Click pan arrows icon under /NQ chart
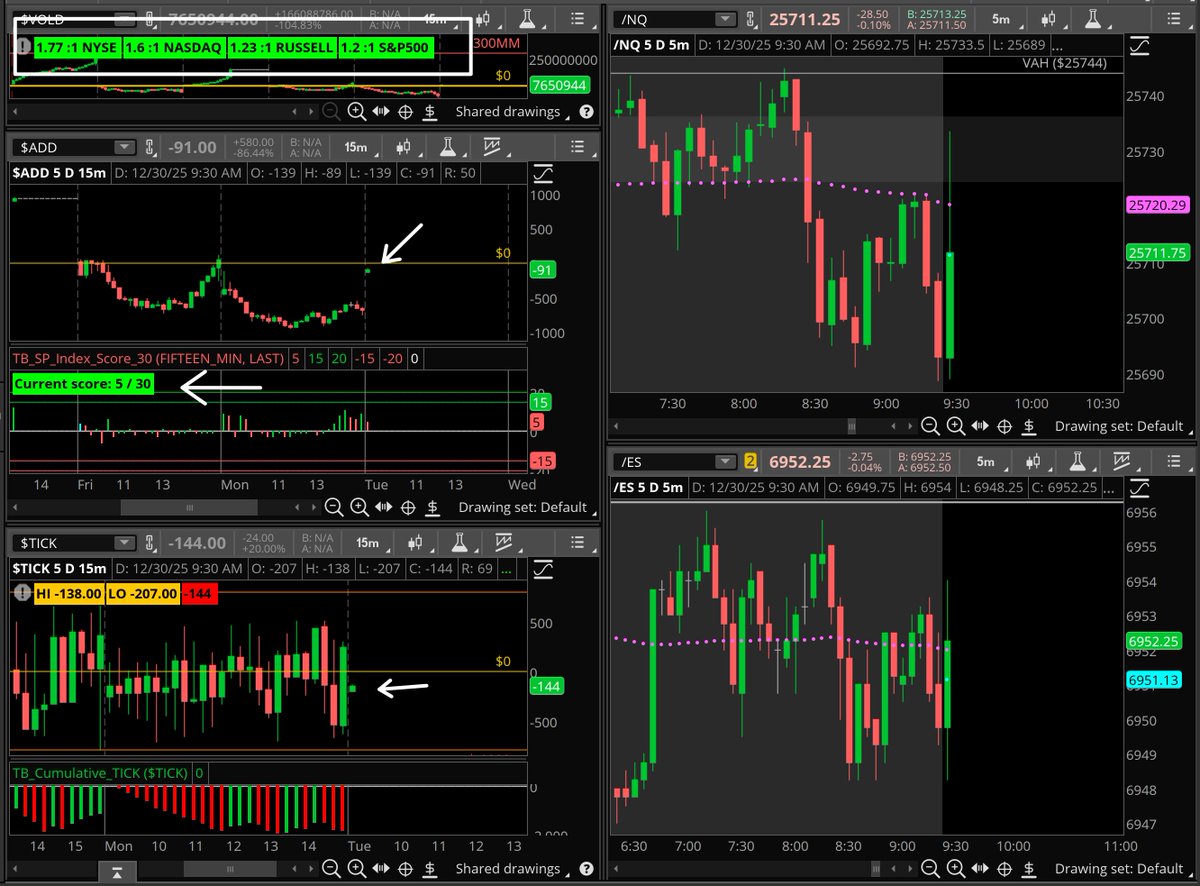The image size is (1200, 886). point(981,426)
